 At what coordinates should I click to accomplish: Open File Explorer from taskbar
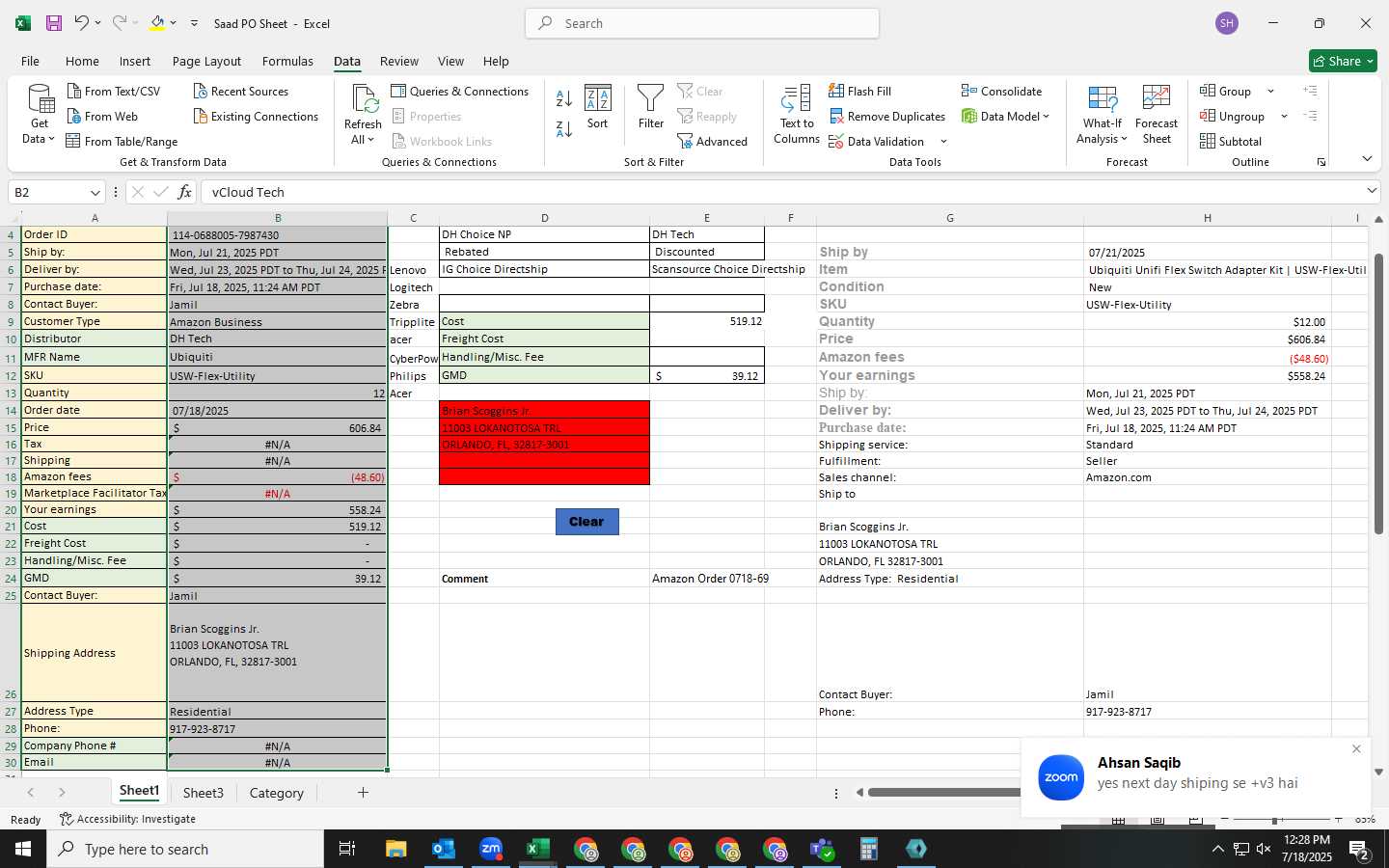click(x=396, y=849)
